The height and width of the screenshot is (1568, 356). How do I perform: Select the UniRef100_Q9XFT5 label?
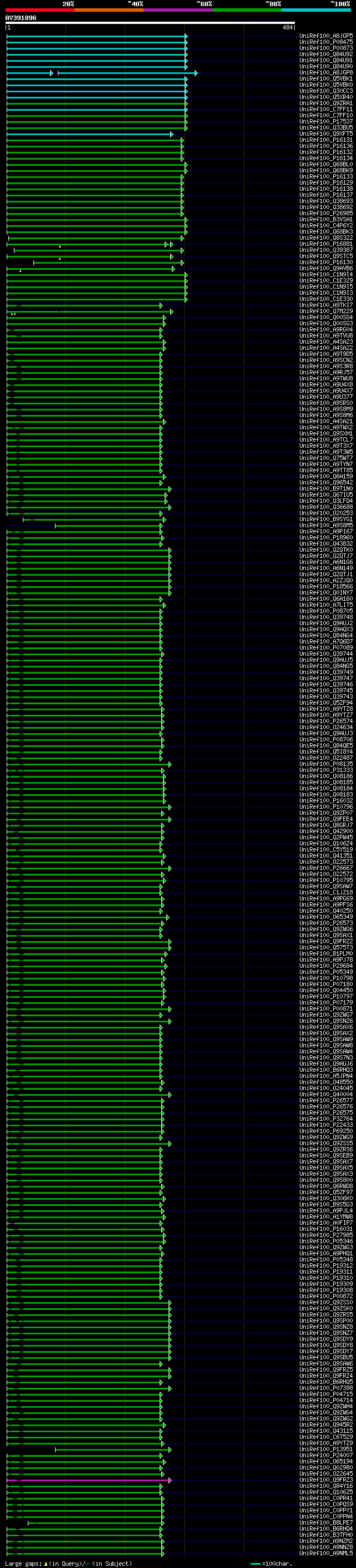click(325, 133)
